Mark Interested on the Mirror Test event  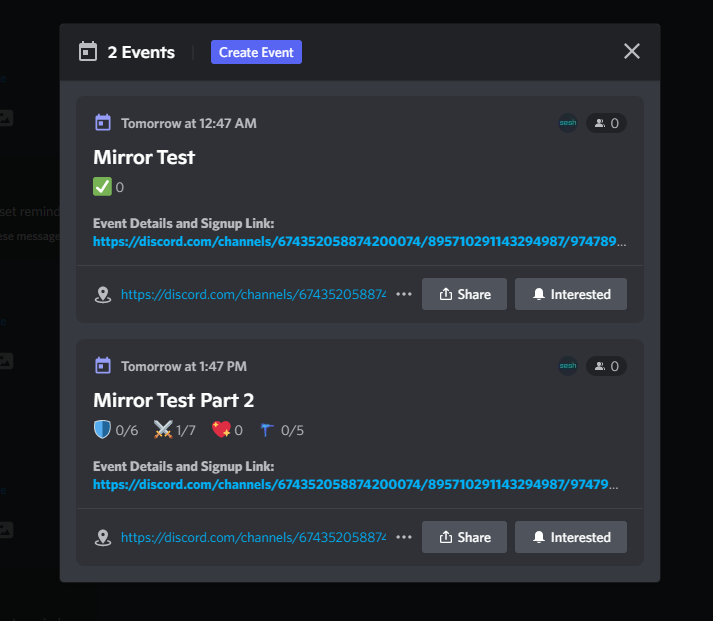pyautogui.click(x=571, y=294)
